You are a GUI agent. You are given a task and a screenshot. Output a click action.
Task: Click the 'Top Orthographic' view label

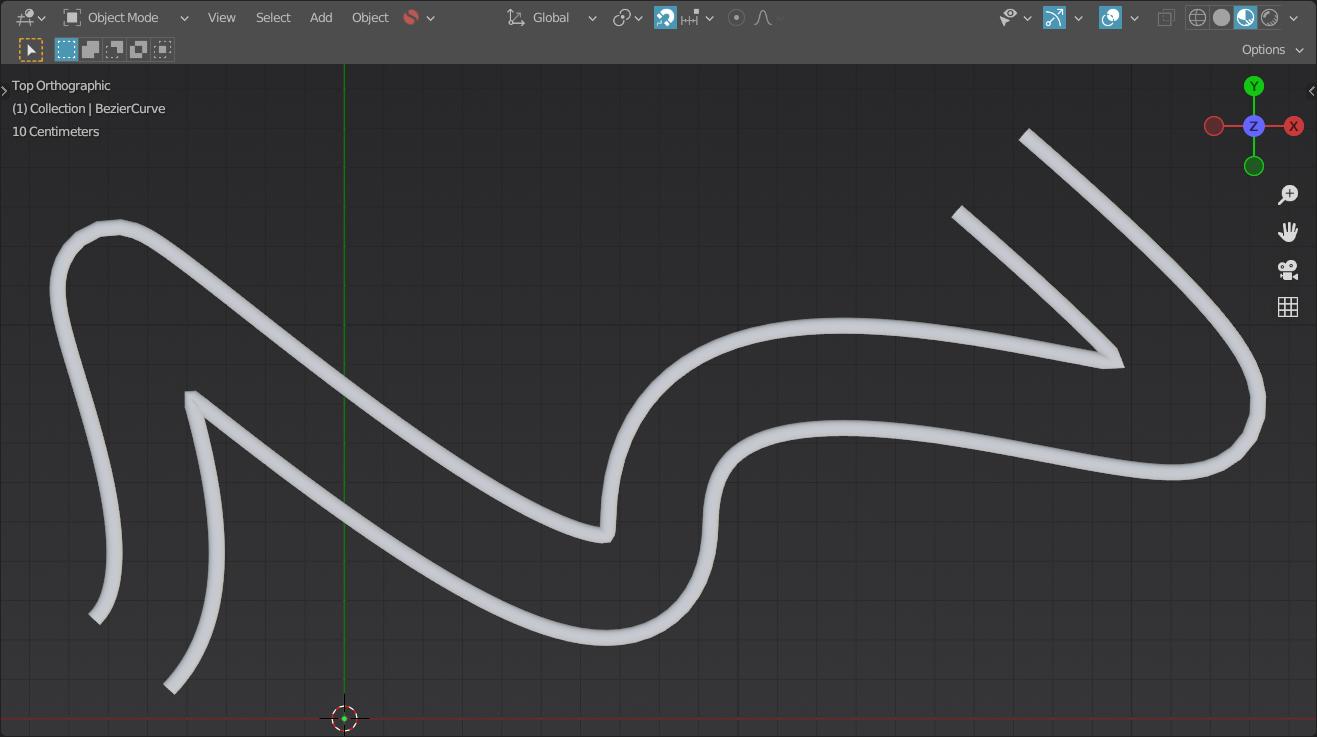coord(61,85)
